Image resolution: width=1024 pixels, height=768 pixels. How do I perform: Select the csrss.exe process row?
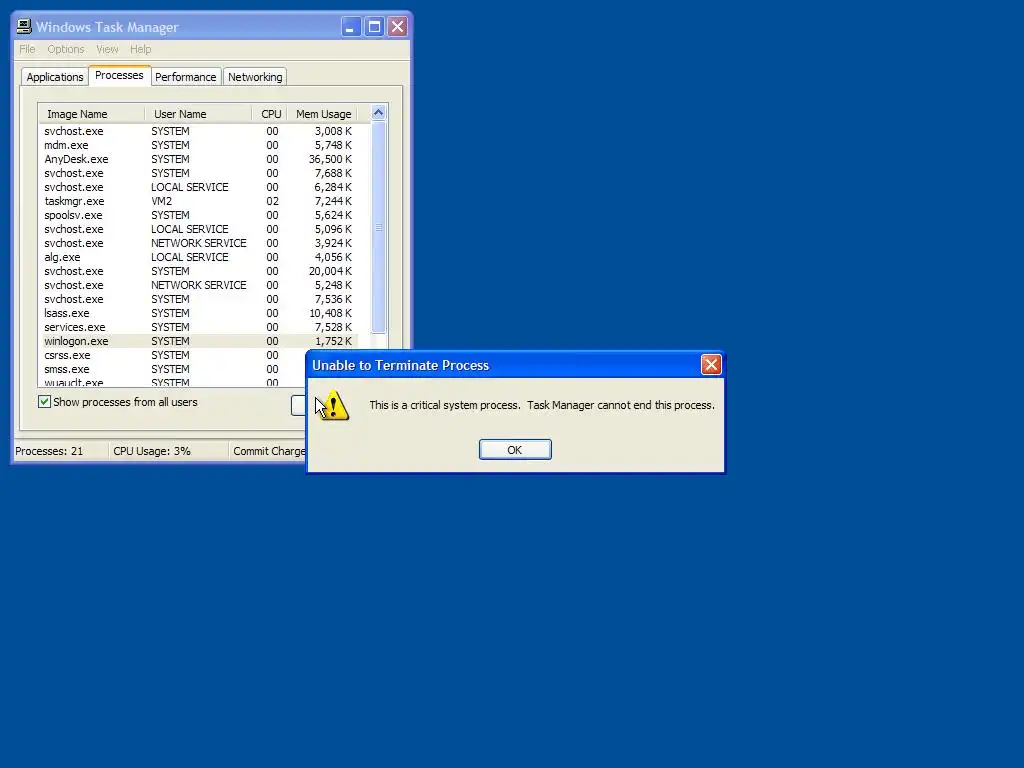(x=172, y=355)
